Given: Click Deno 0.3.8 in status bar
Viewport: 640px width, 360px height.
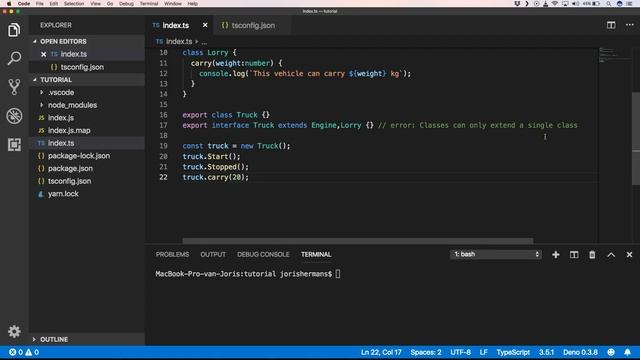Looking at the screenshot, I should 580,352.
